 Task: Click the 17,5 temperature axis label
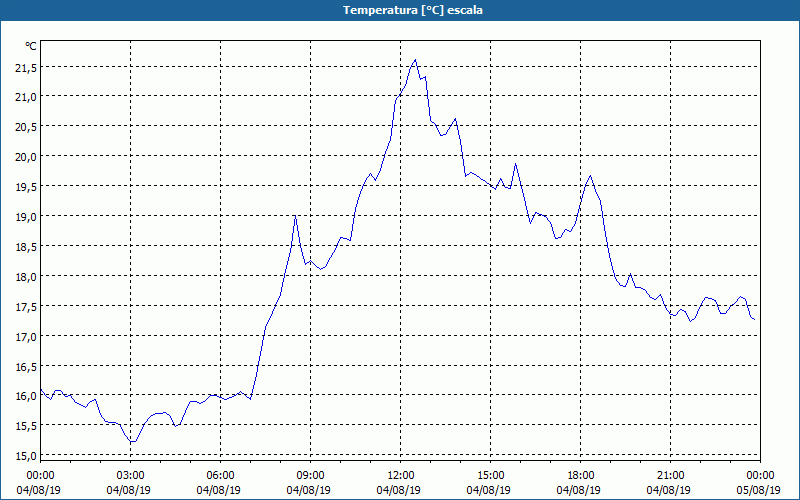coord(26,306)
